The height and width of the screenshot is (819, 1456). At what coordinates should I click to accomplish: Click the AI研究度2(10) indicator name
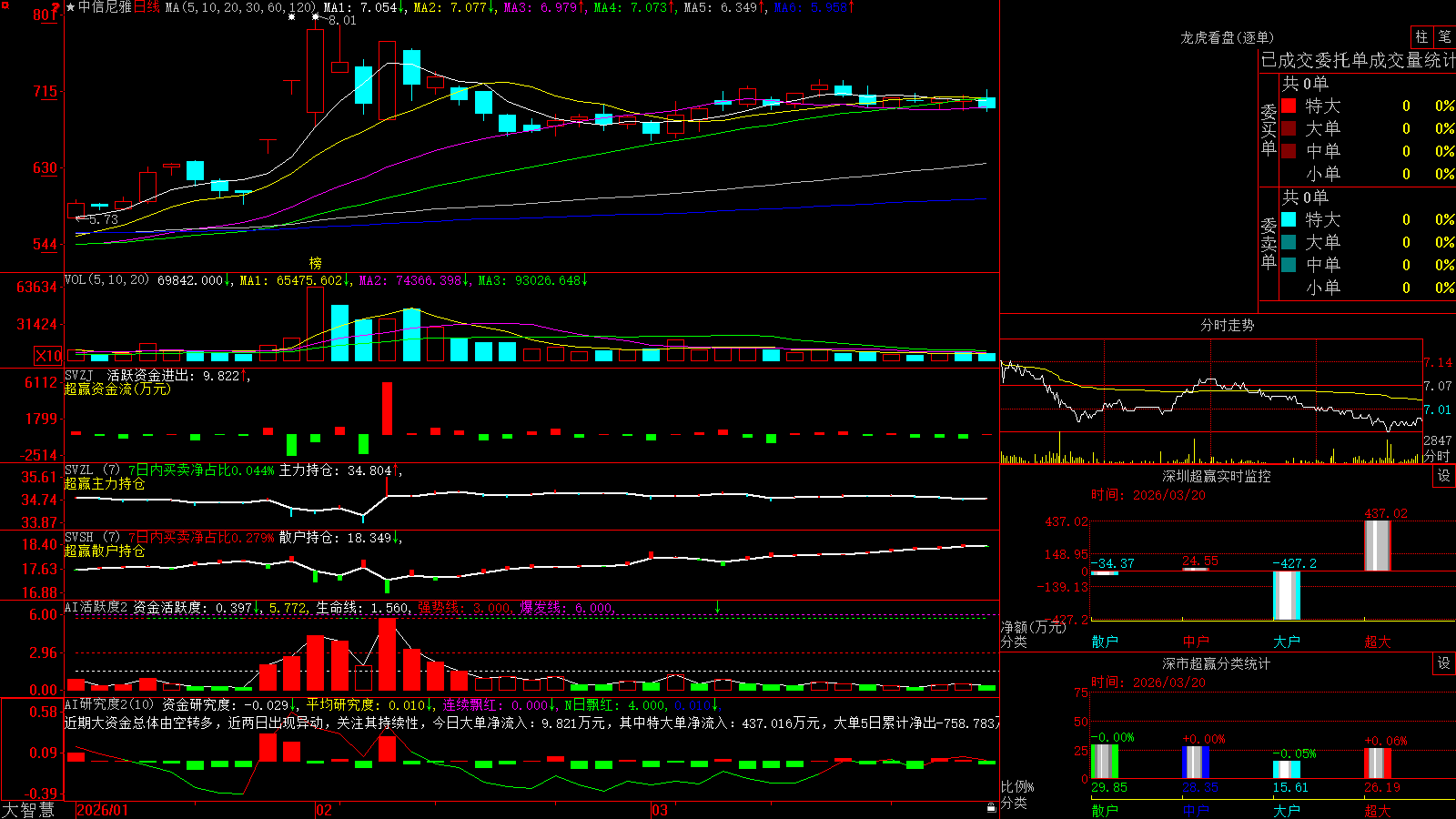(109, 704)
